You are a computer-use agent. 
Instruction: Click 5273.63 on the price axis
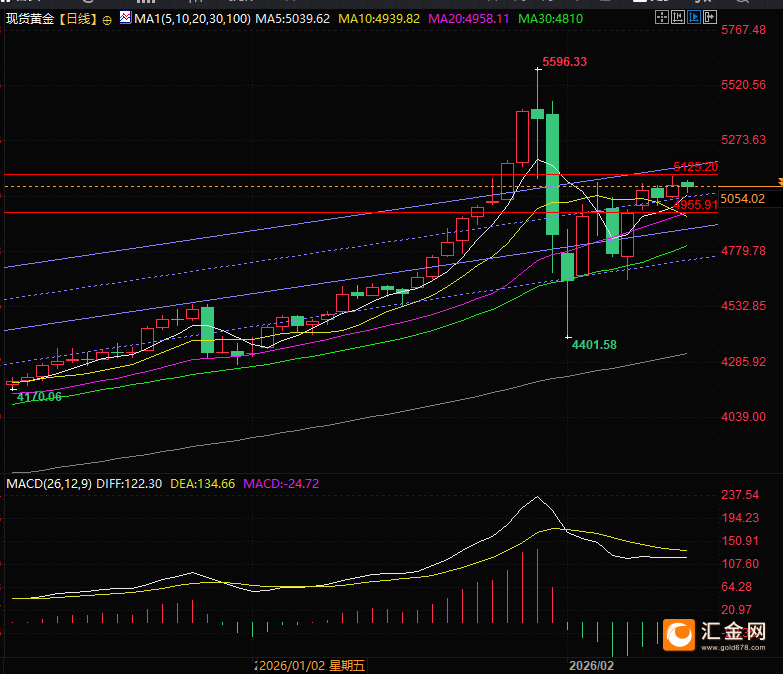pyautogui.click(x=743, y=140)
